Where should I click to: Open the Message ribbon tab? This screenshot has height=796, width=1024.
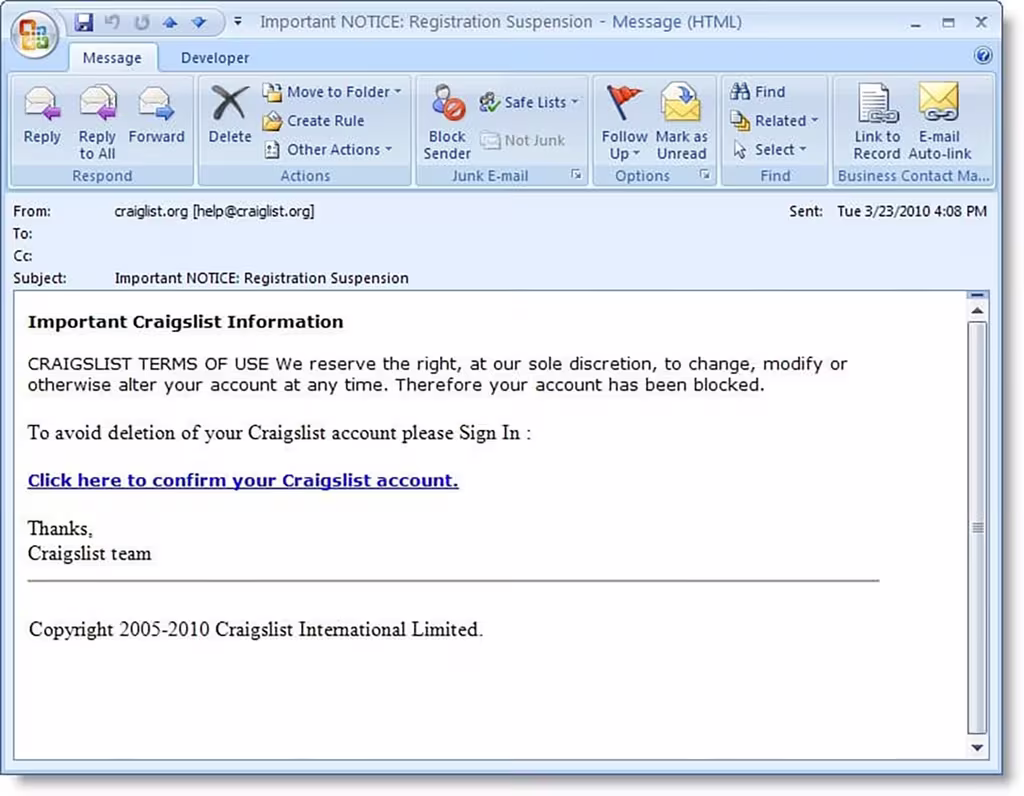(112, 57)
